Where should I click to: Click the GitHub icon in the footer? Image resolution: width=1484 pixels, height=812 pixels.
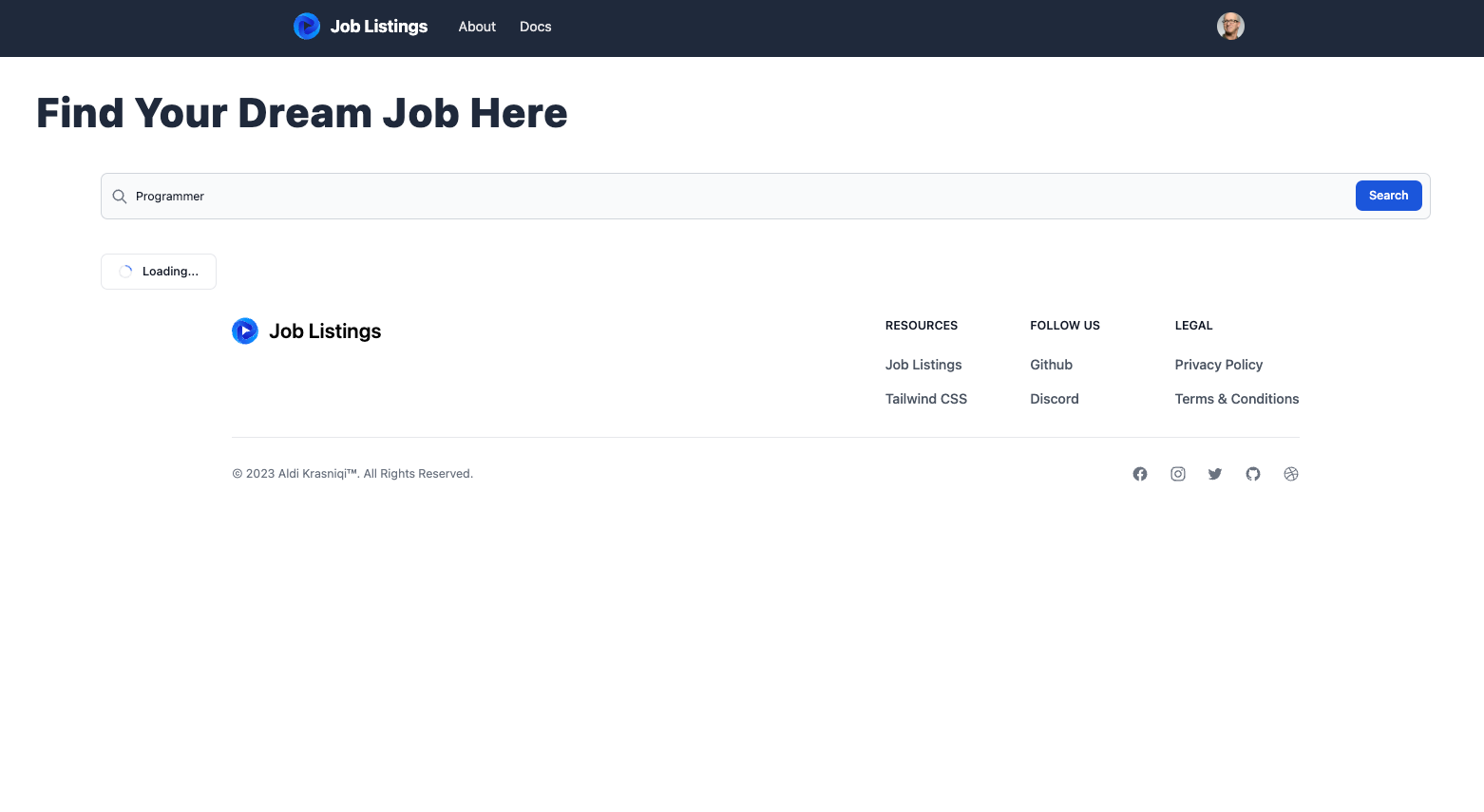[x=1252, y=473]
